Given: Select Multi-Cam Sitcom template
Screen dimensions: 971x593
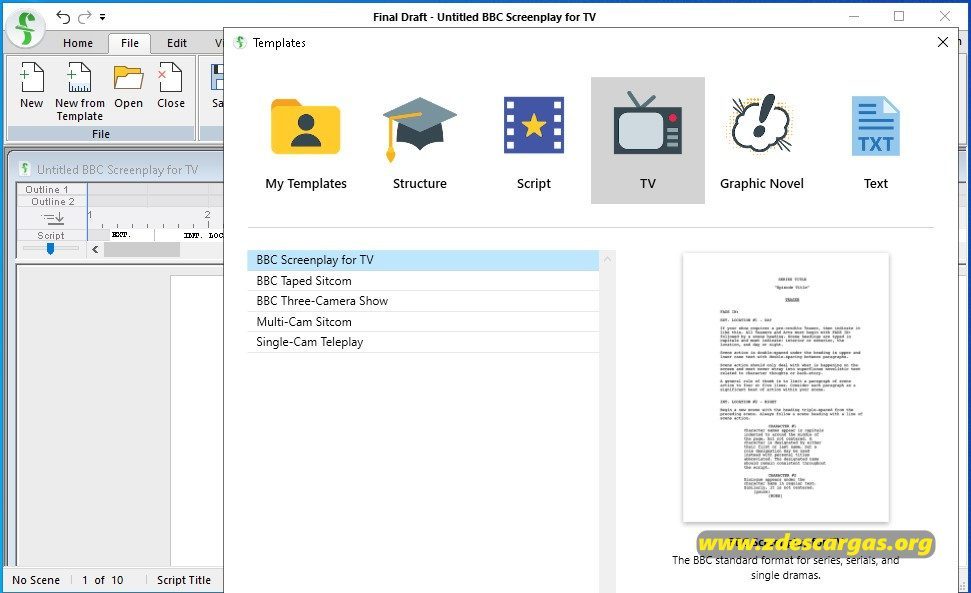Looking at the screenshot, I should tap(423, 322).
